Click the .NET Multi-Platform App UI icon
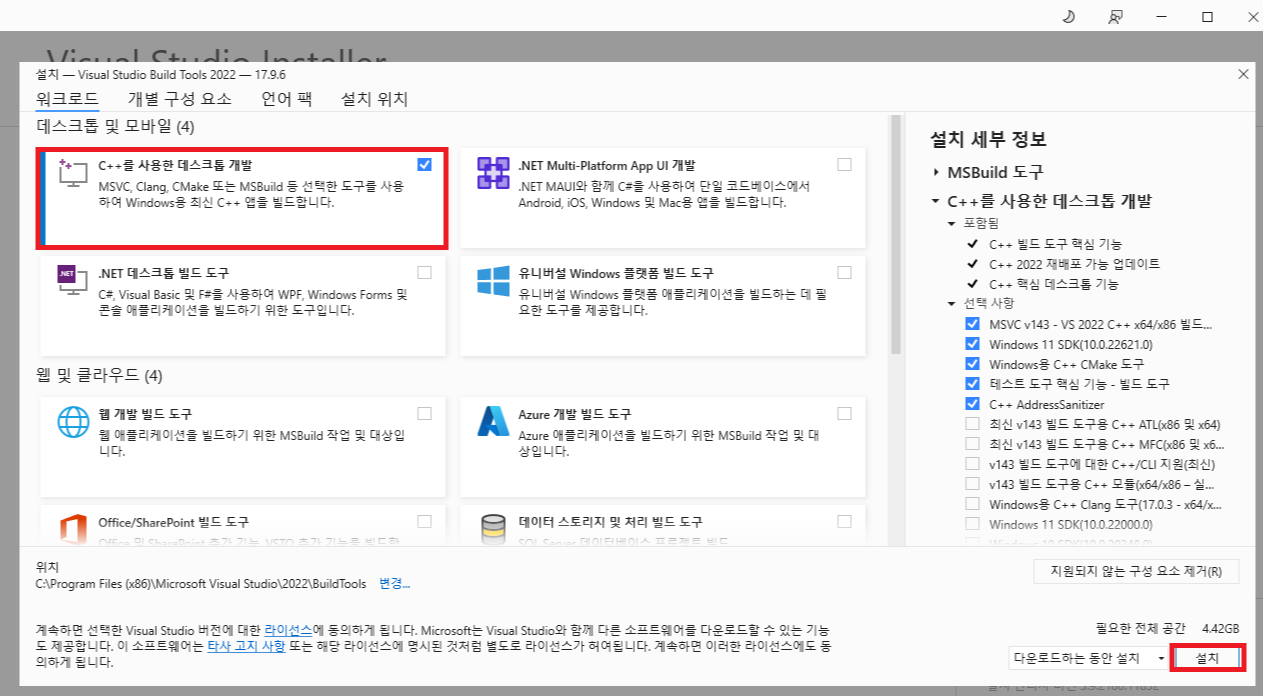 [494, 173]
